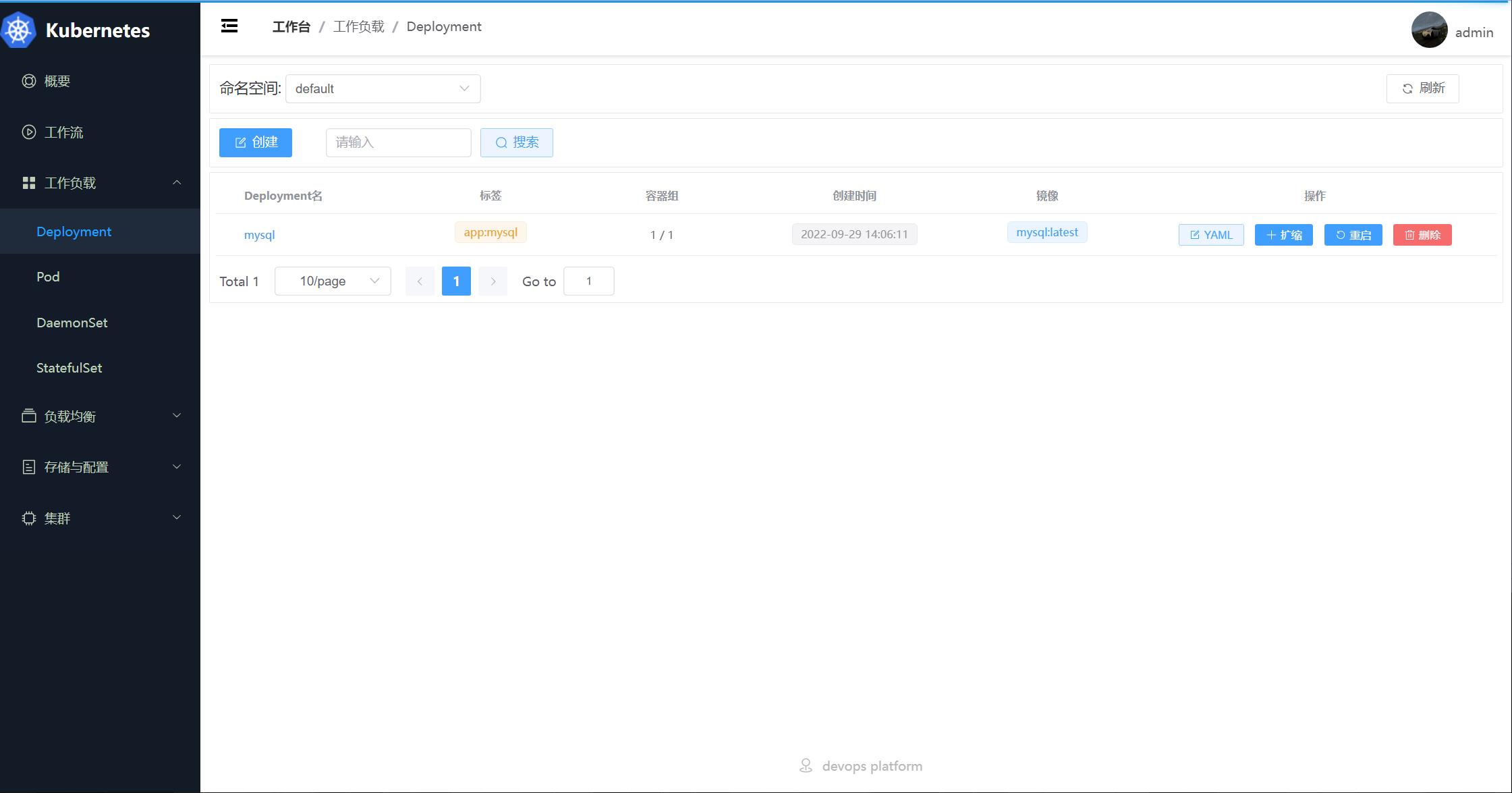Open the 概要 overview menu item
Viewport: 1512px width, 793px height.
tap(57, 81)
